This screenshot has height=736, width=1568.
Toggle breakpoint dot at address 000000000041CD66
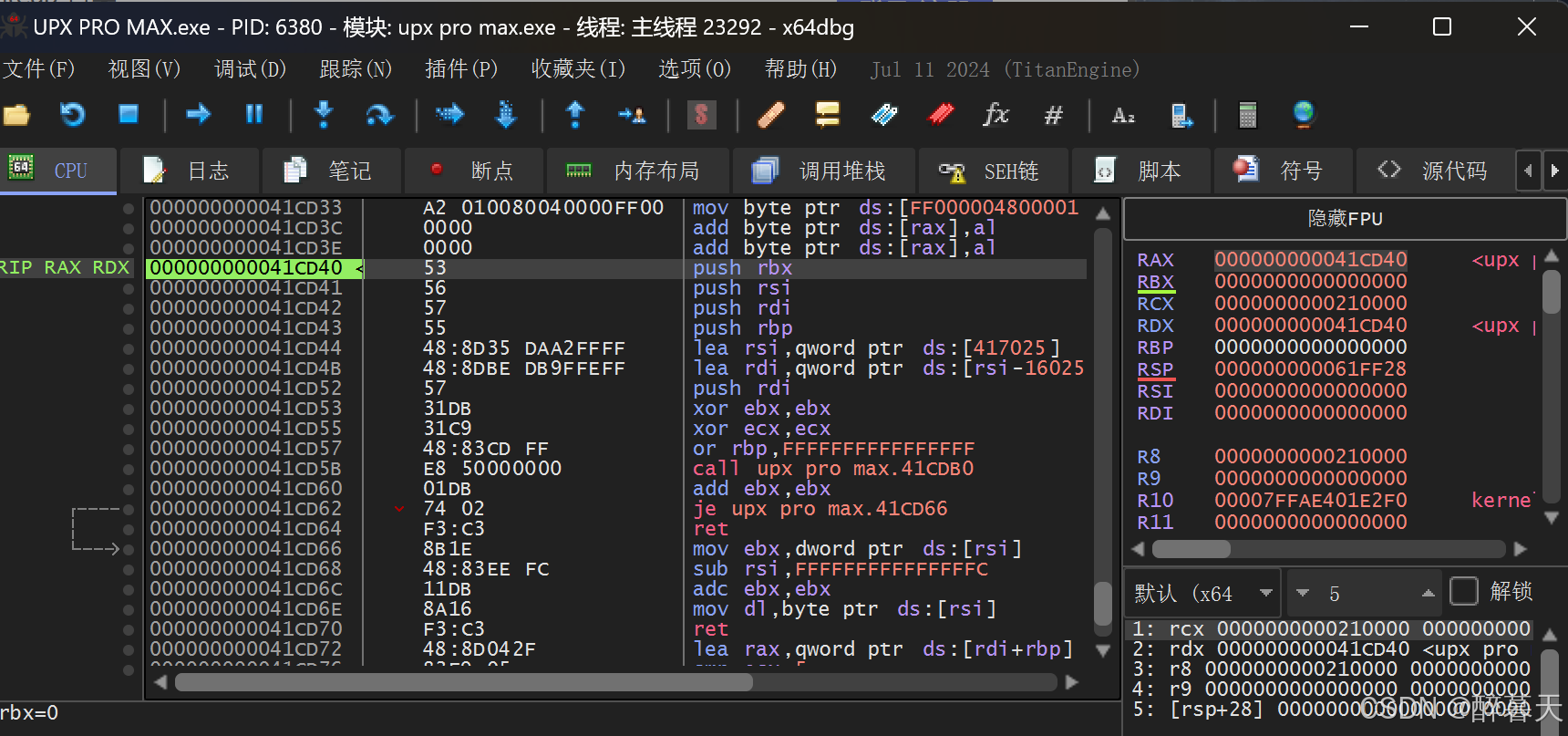tap(129, 549)
